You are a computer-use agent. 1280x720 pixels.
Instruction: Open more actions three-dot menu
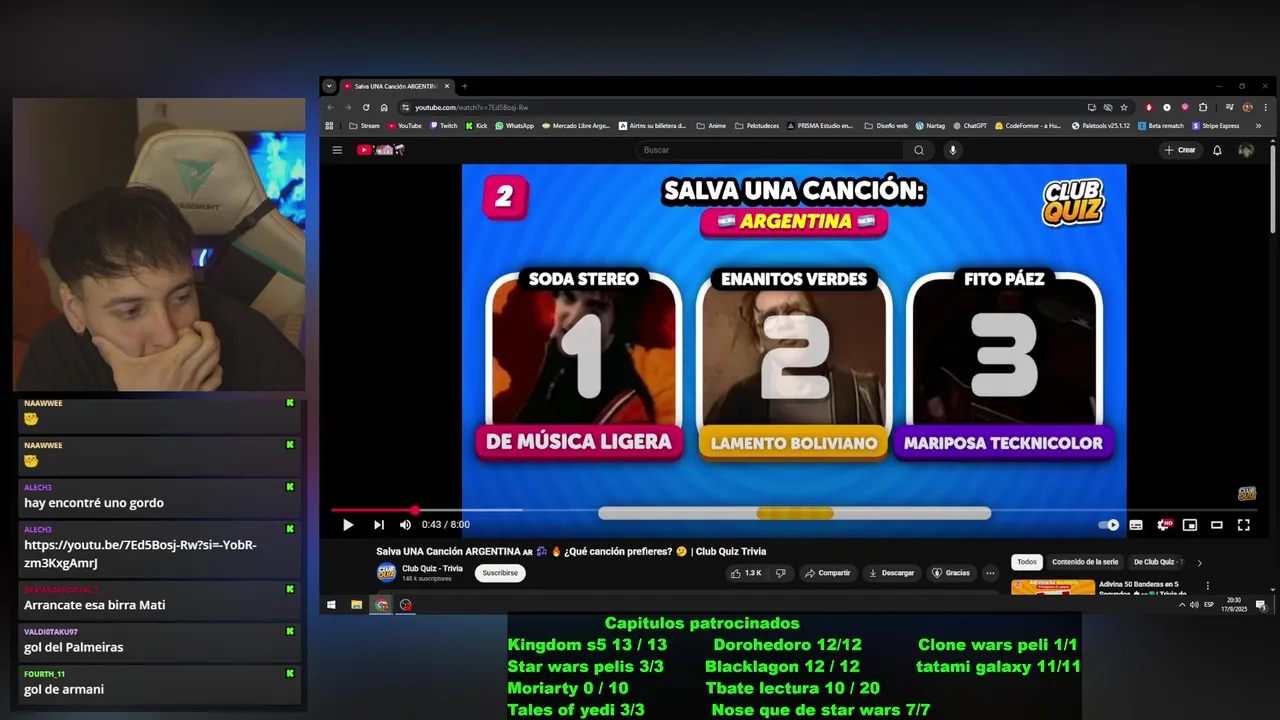[990, 573]
